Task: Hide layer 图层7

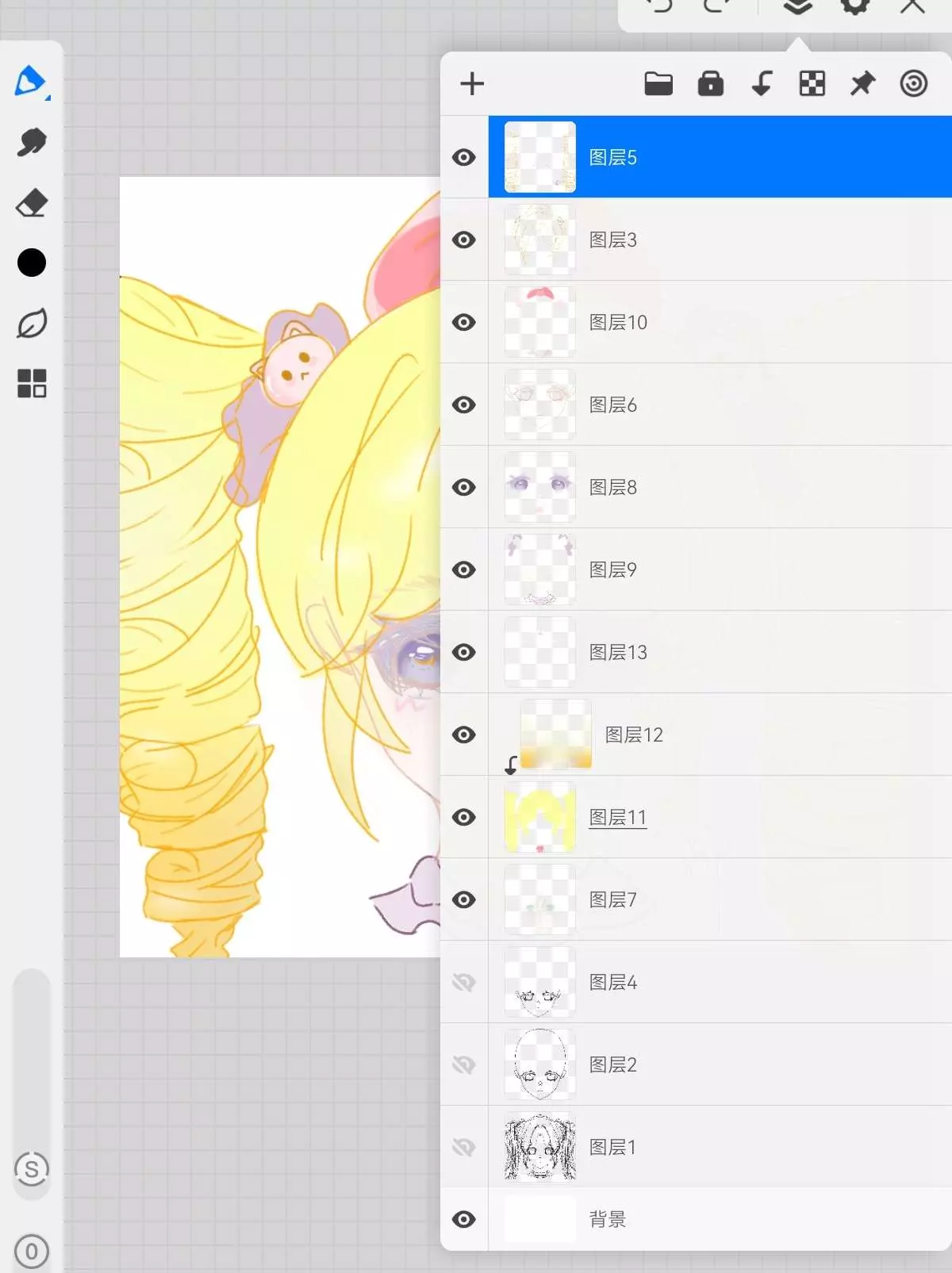Action: [x=464, y=899]
